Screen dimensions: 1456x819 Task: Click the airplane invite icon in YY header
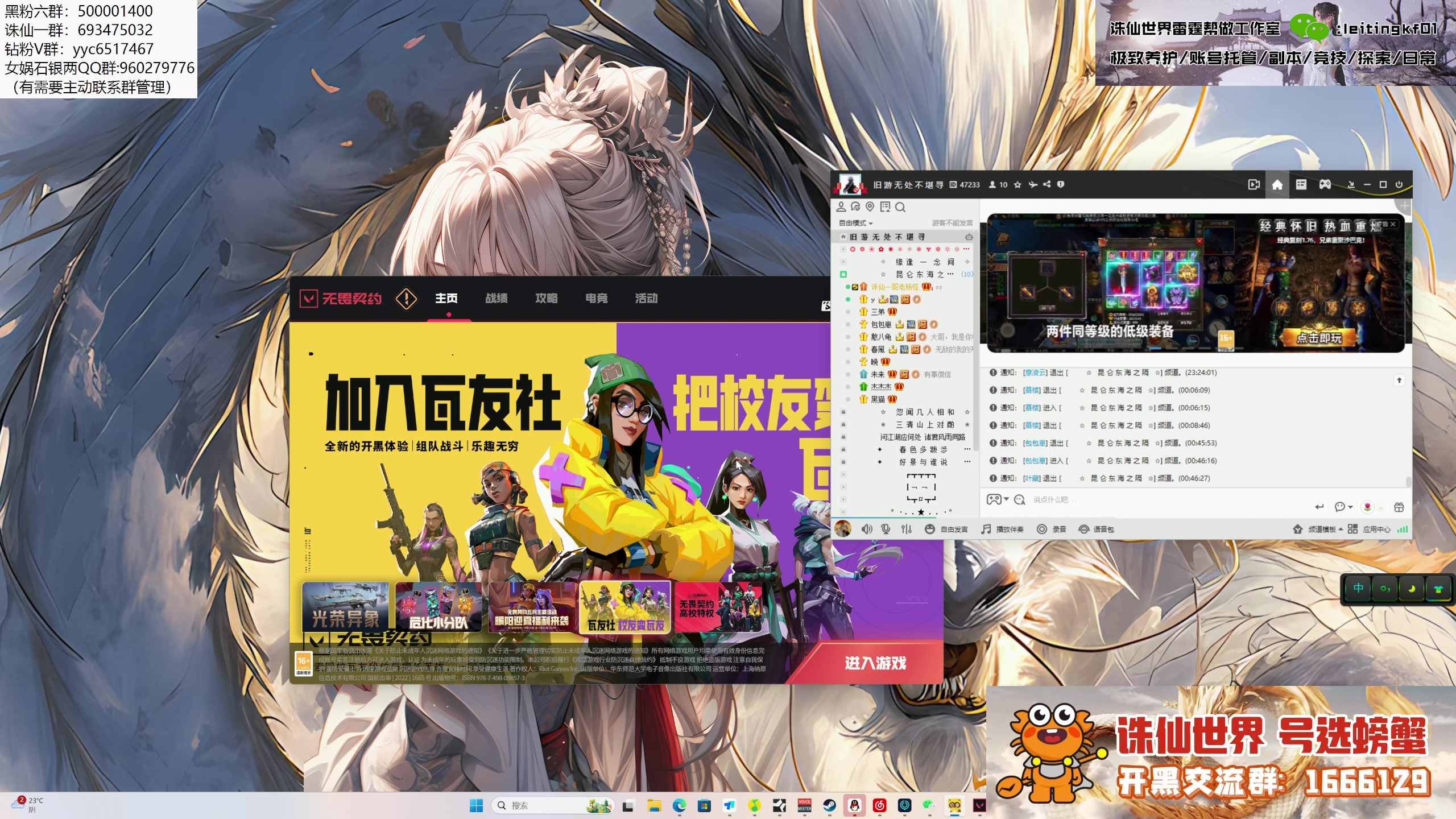(x=1032, y=185)
